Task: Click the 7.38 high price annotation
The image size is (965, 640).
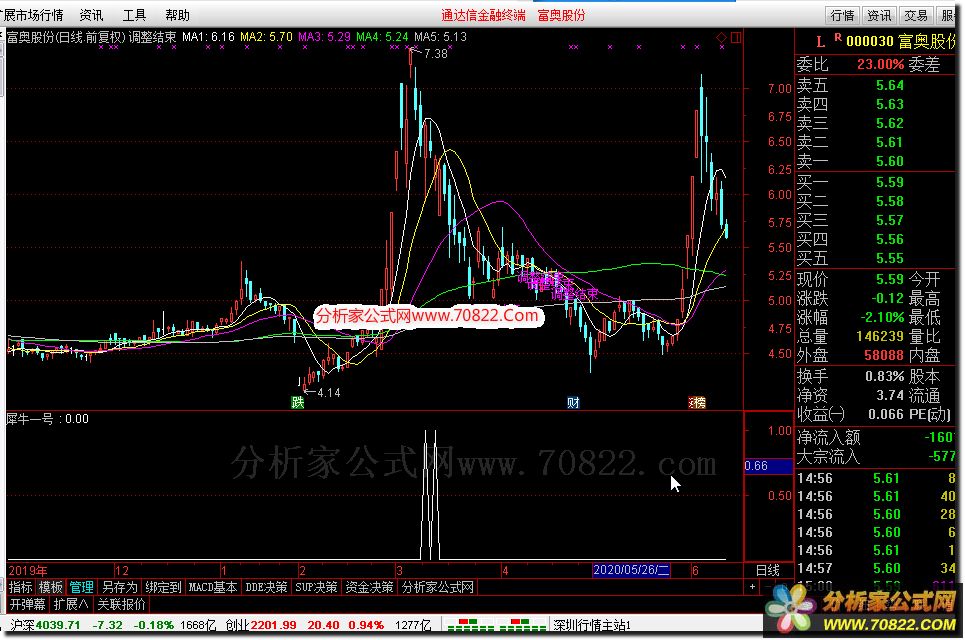Action: point(436,54)
